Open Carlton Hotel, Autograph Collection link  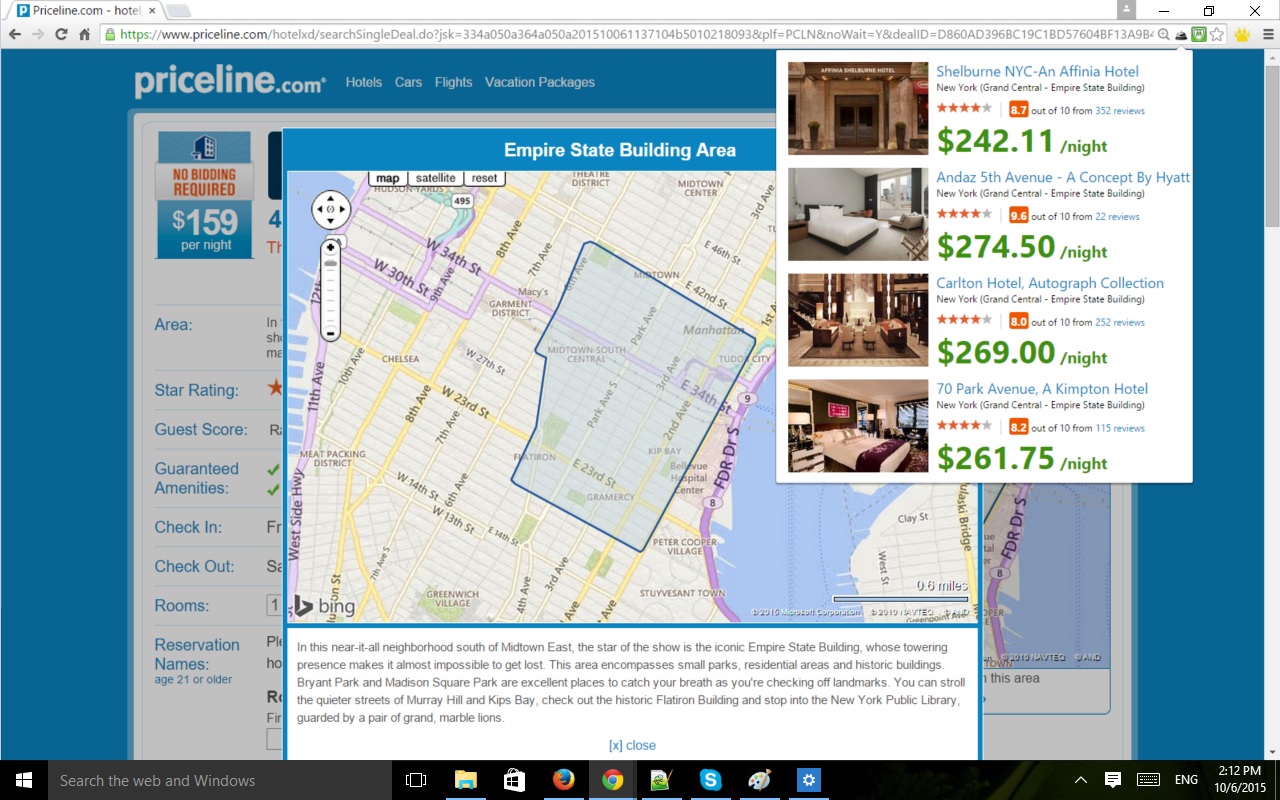[x=1050, y=283]
